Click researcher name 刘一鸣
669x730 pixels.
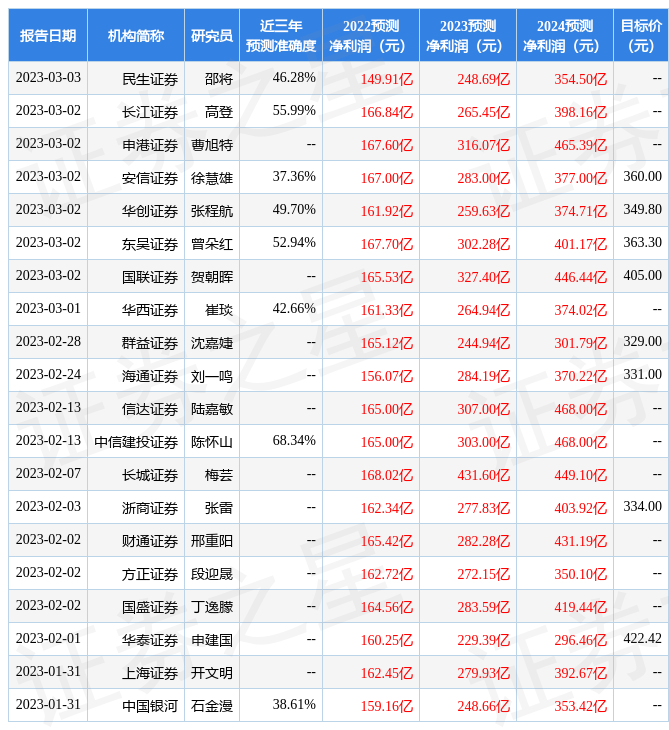pos(212,376)
